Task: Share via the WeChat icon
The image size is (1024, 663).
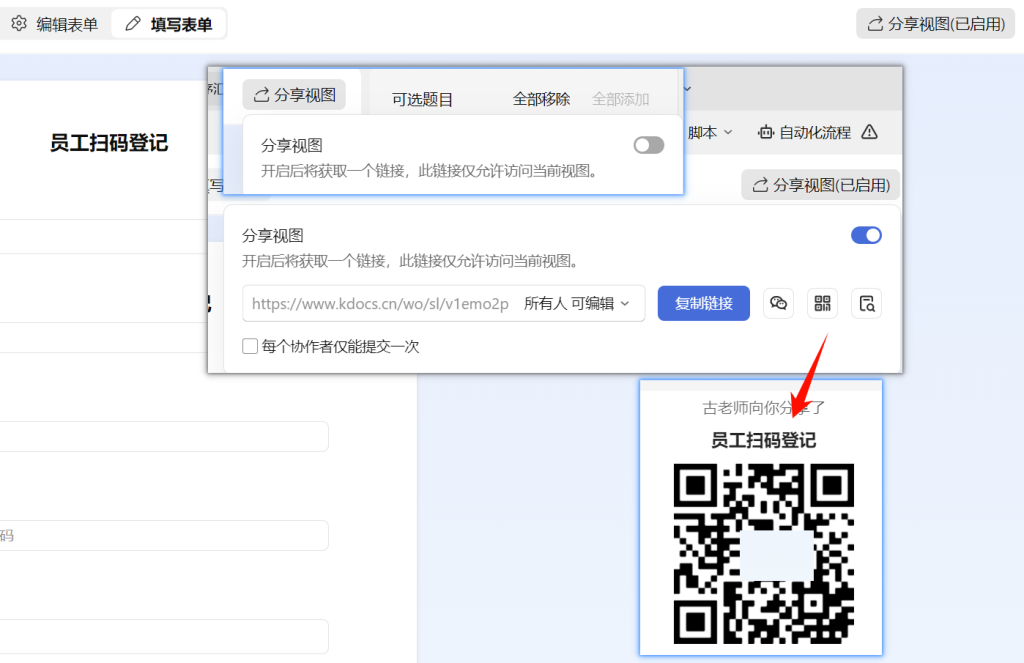Action: 778,304
